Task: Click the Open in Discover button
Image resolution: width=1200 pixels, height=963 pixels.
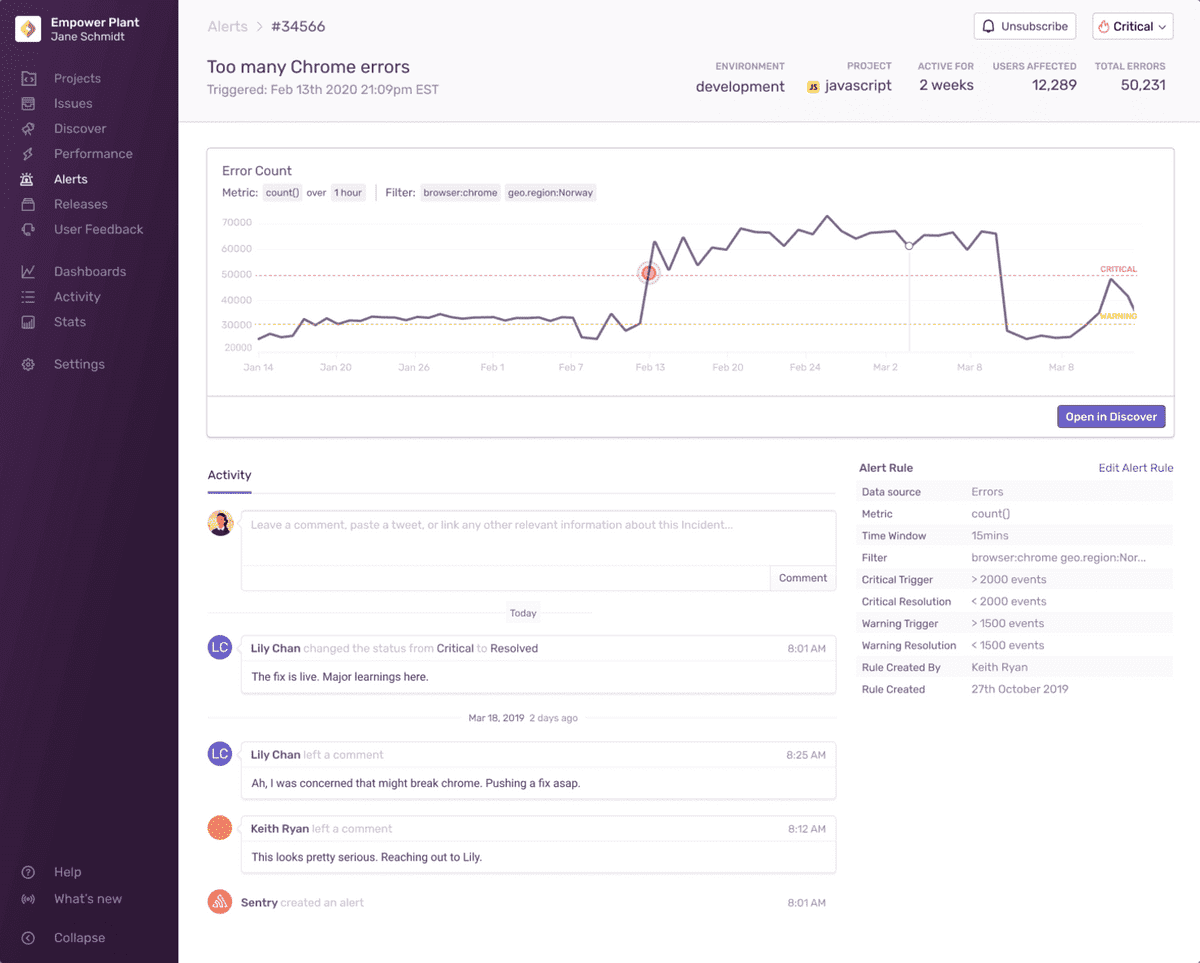Action: 1111,416
